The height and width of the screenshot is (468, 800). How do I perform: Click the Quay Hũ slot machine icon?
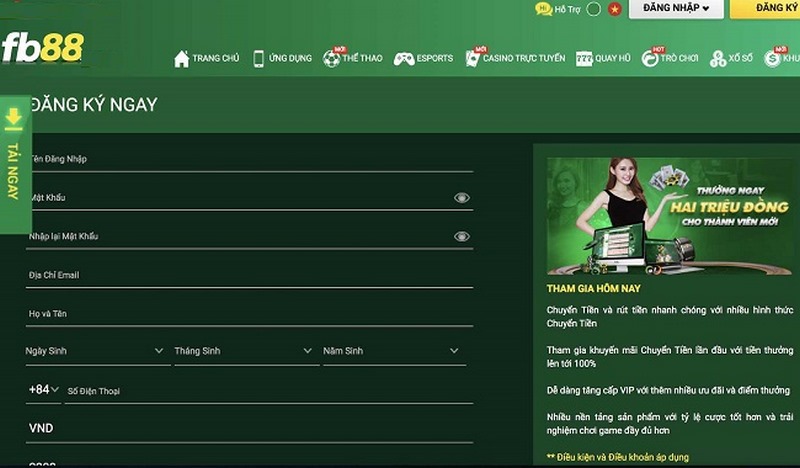[x=584, y=59]
